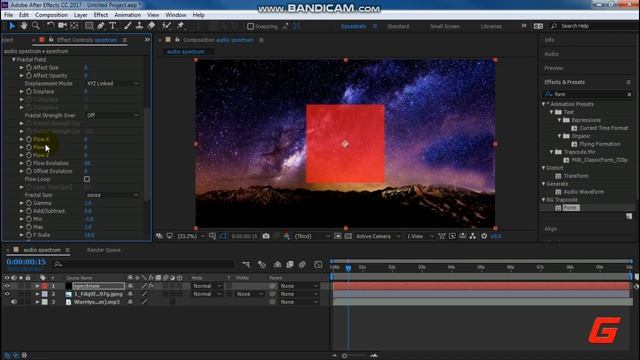Select the Form effect under RG Trapcode
This screenshot has height=360, width=640.
[570, 208]
